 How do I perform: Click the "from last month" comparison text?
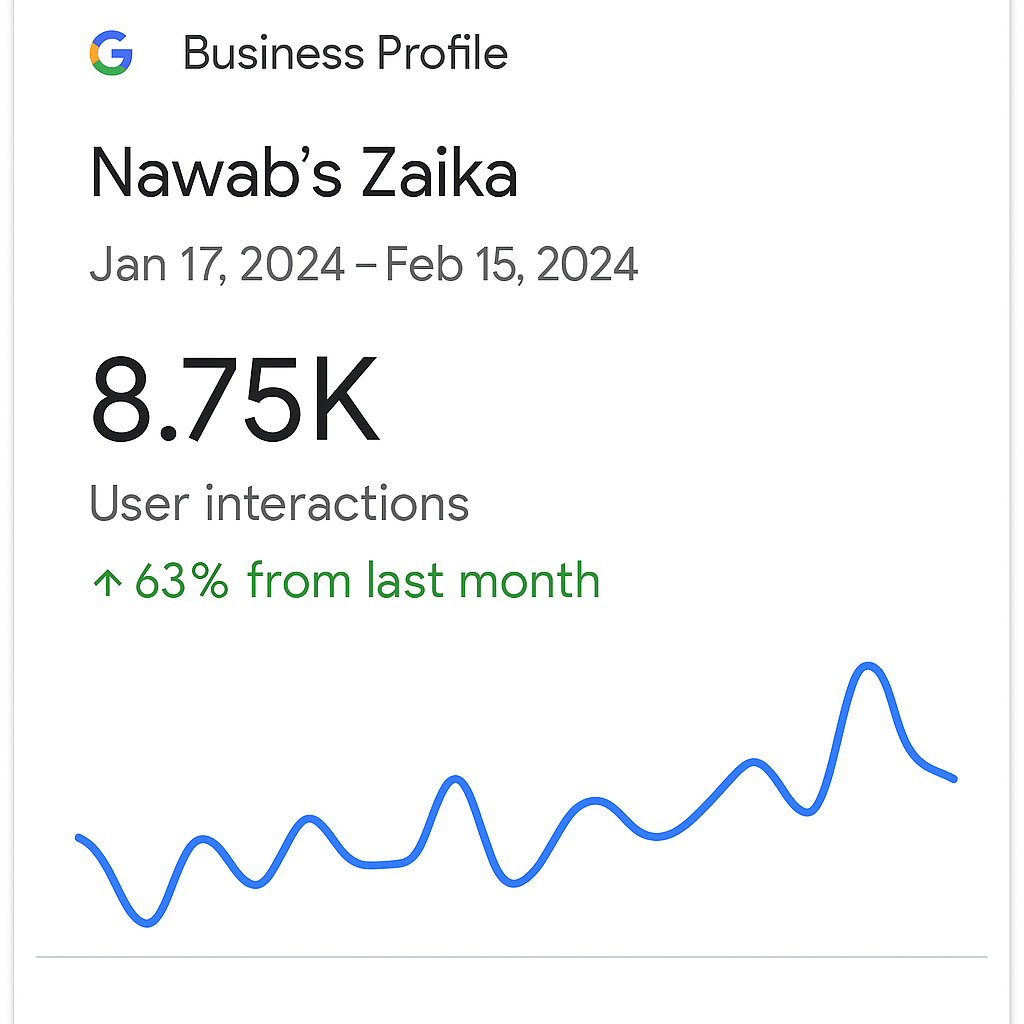tap(423, 581)
